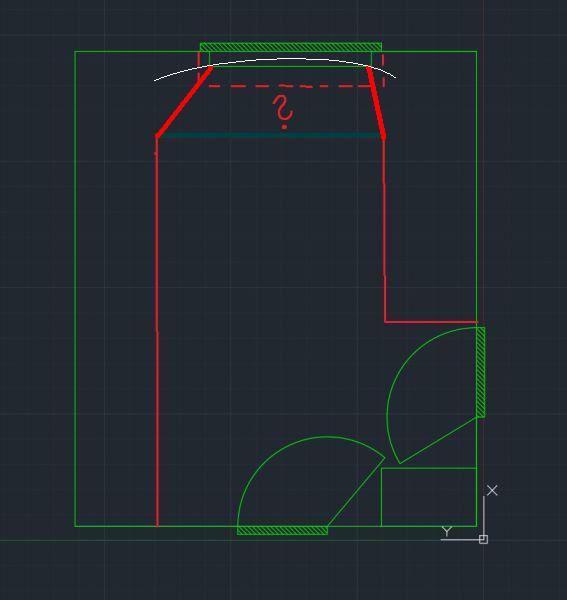
Task: Select the red vertical line on right side
Action: [385, 230]
